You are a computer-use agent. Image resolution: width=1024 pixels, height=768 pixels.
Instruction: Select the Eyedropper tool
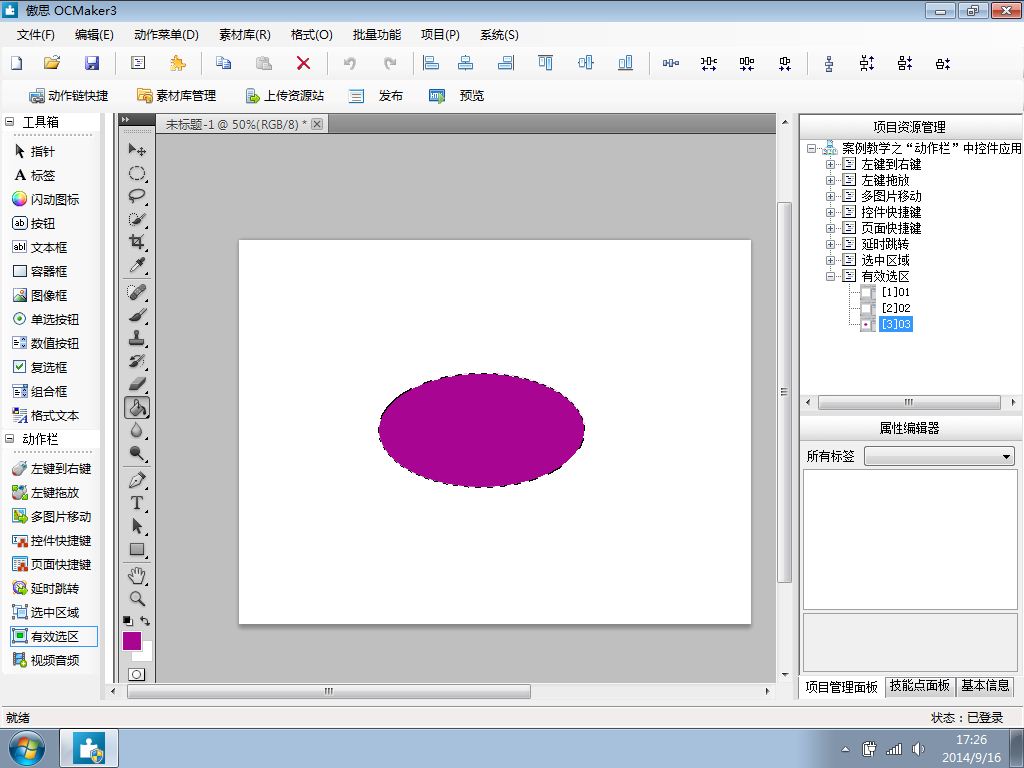pyautogui.click(x=136, y=264)
